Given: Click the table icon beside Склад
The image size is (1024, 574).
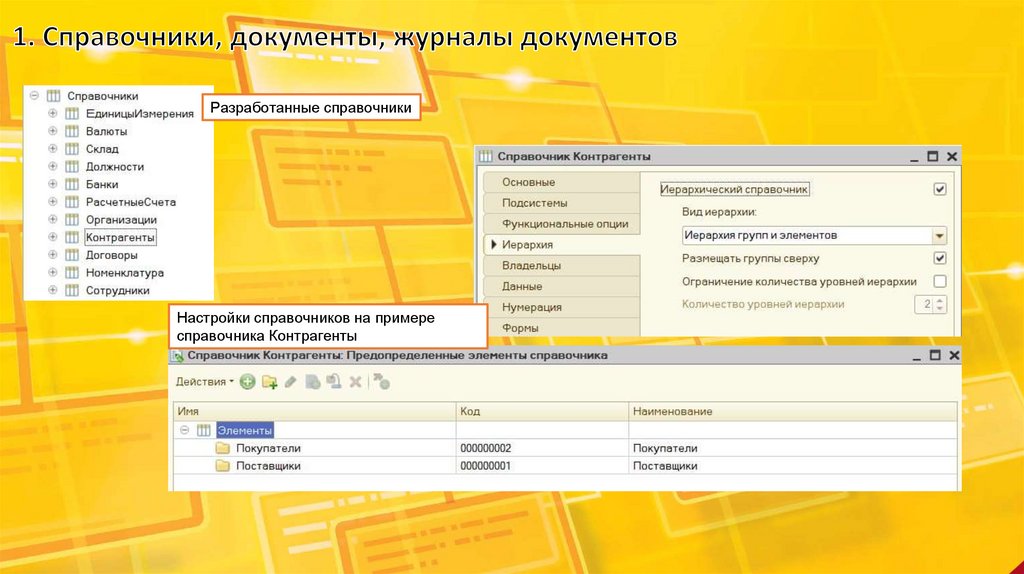Looking at the screenshot, I should pyautogui.click(x=72, y=149).
